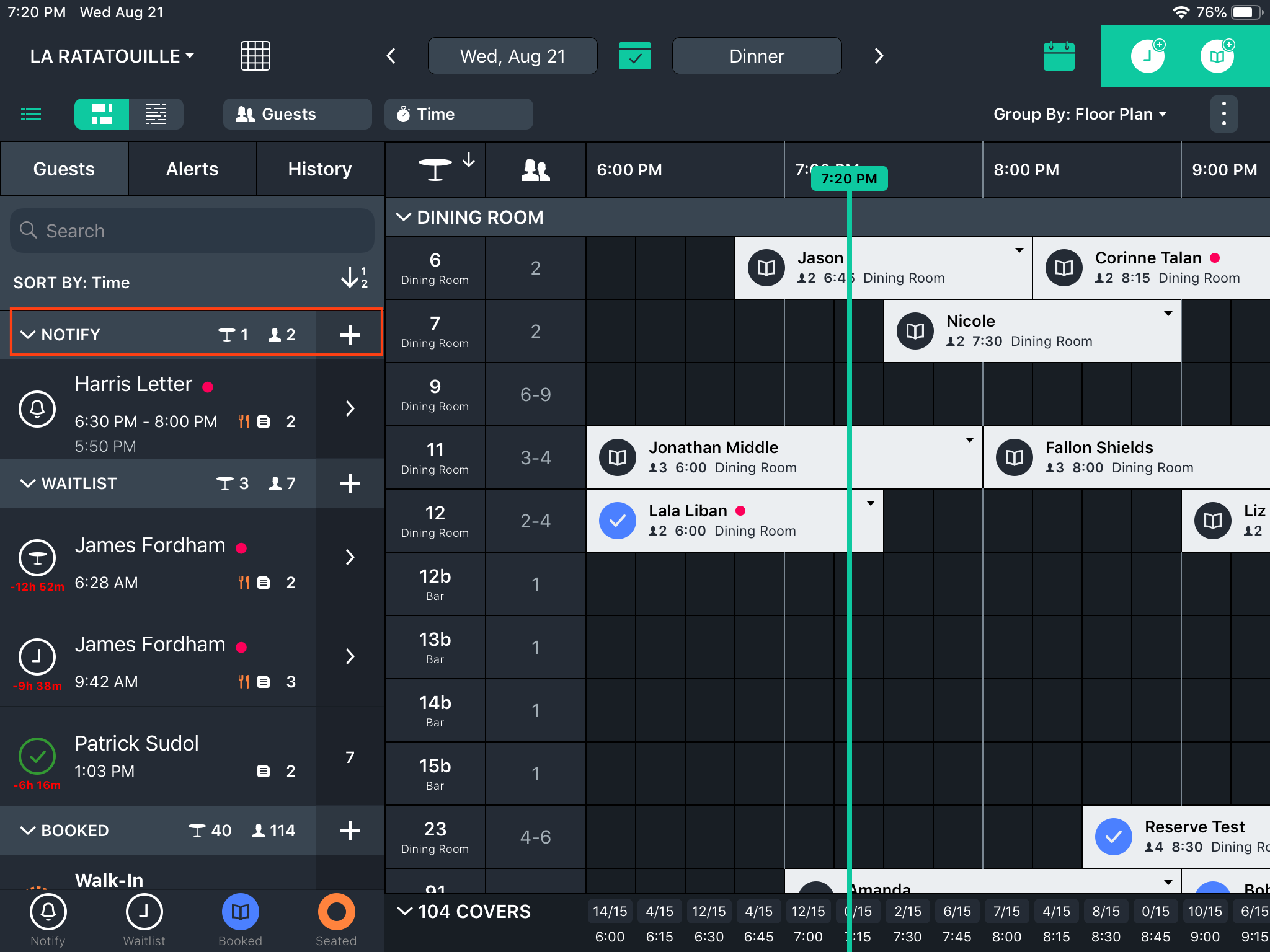The height and width of the screenshot is (952, 1270).
Task: Open Jonathan Middle reservation book icon
Action: pos(618,457)
